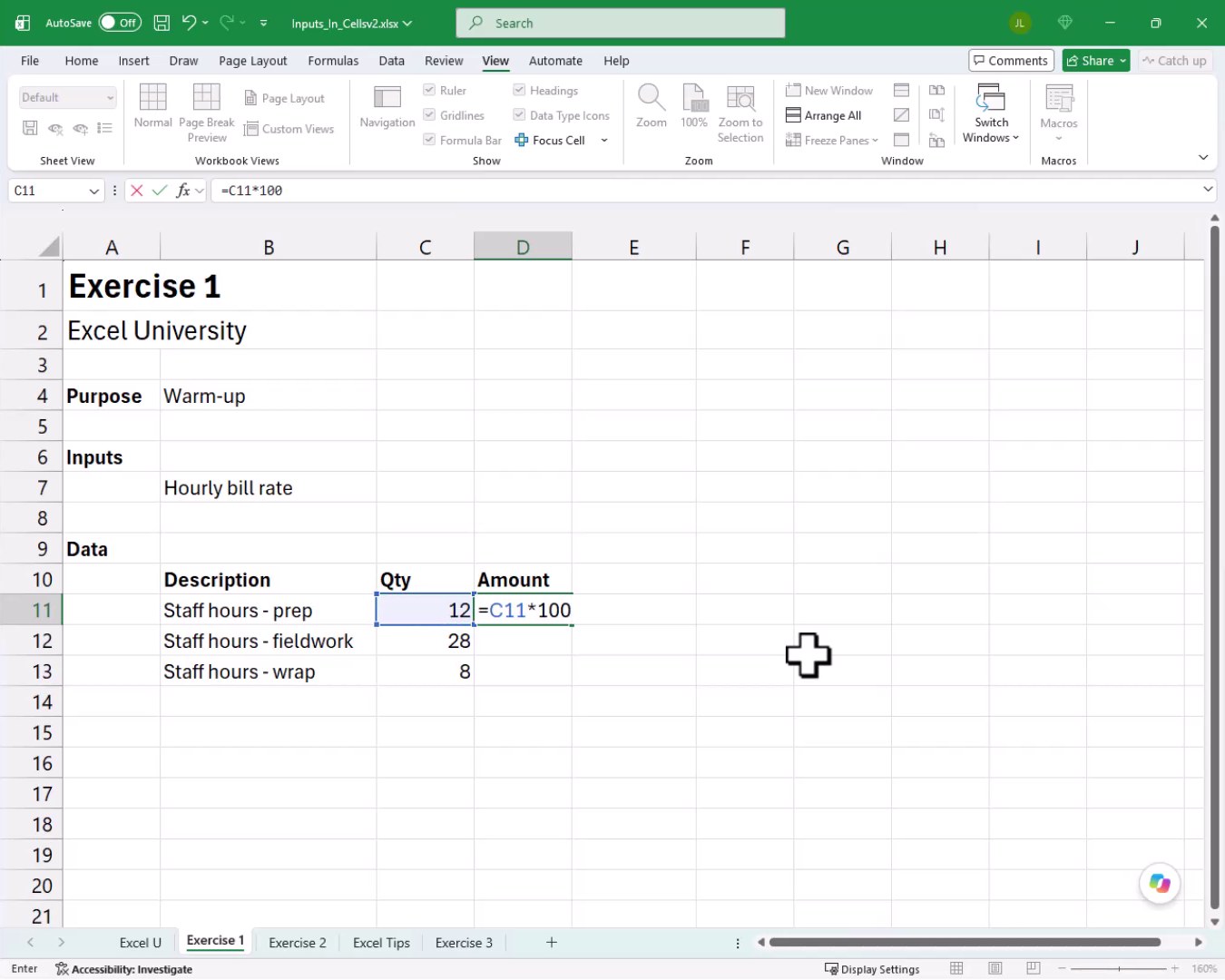The image size is (1225, 980).
Task: Click the Search box in title bar
Action: click(x=621, y=23)
